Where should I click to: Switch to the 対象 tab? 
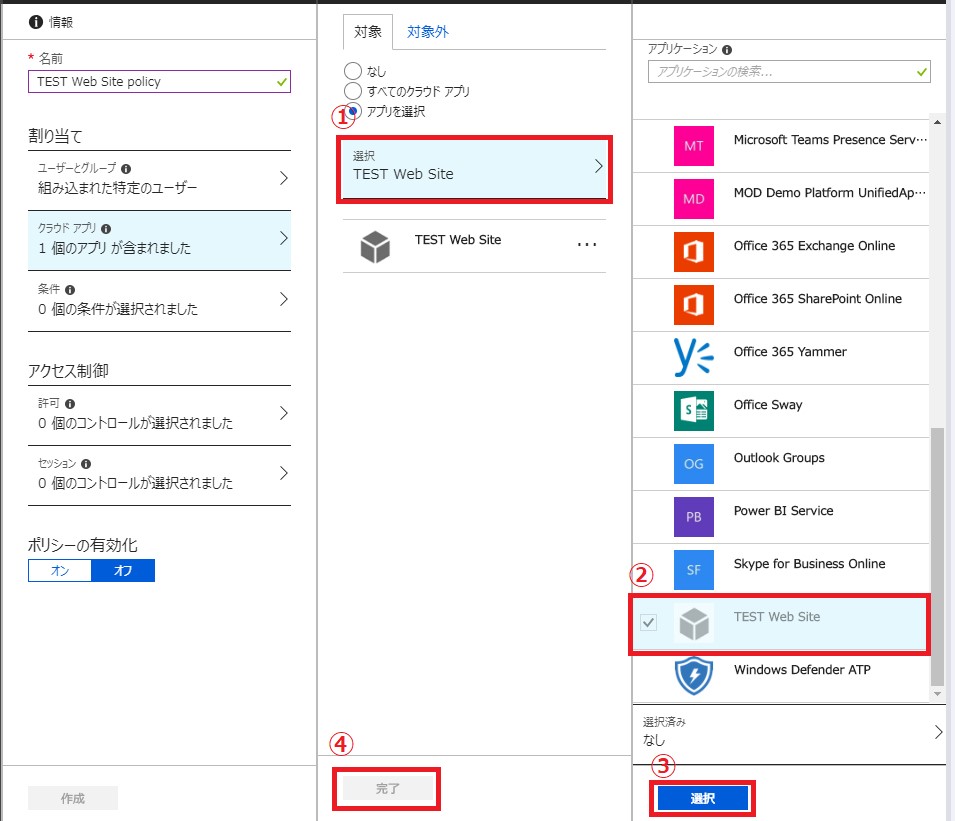point(368,32)
